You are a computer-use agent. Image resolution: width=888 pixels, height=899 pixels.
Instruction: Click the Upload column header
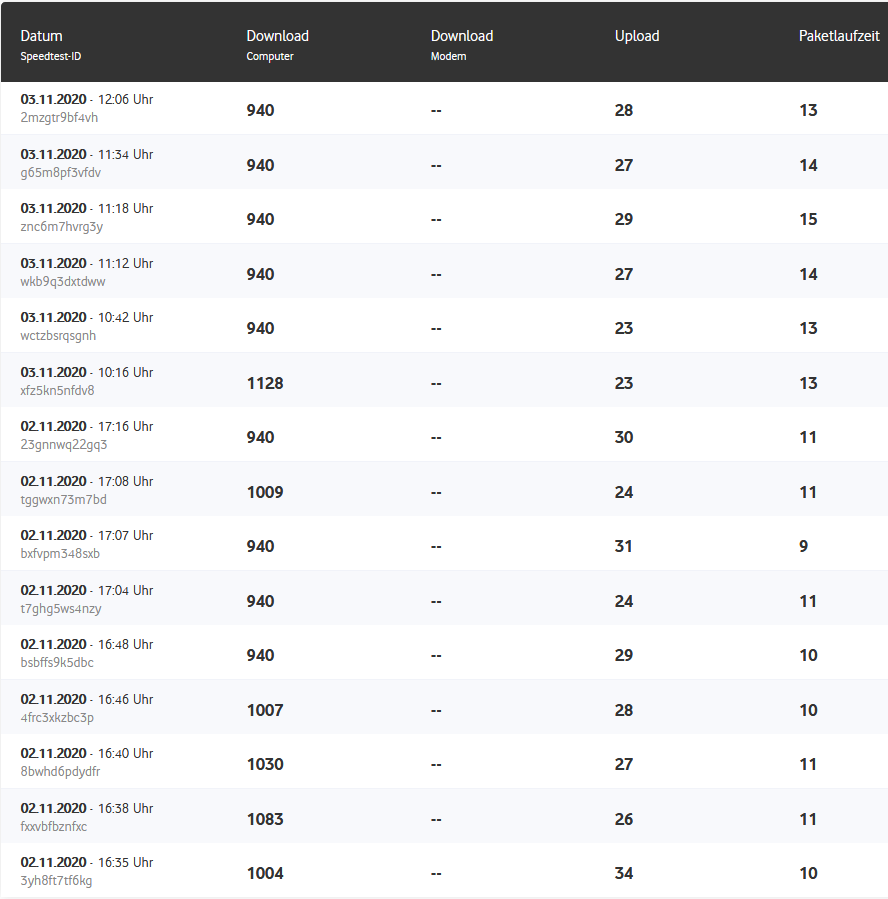[x=636, y=36]
